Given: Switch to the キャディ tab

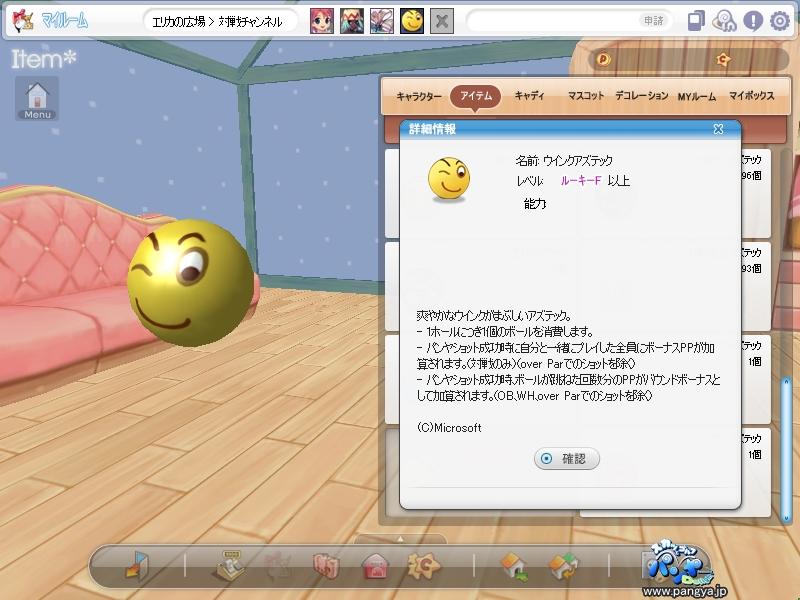Looking at the screenshot, I should 530,95.
